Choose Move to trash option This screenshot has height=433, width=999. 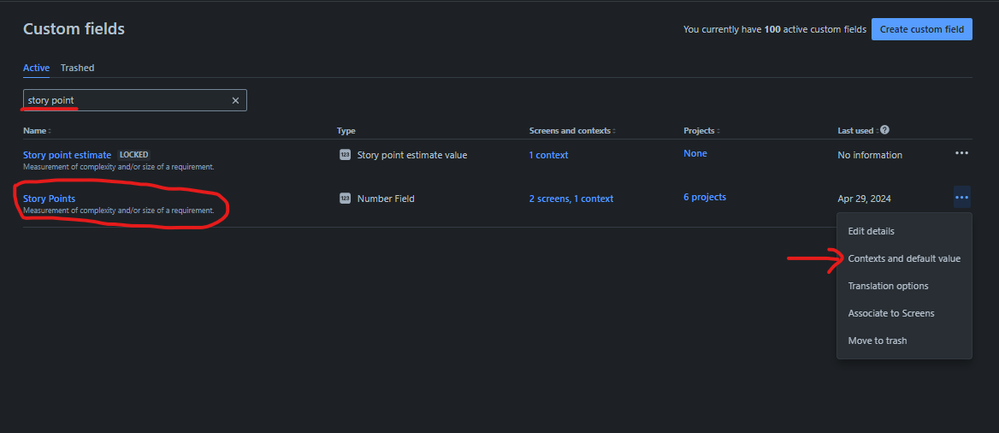coord(904,341)
